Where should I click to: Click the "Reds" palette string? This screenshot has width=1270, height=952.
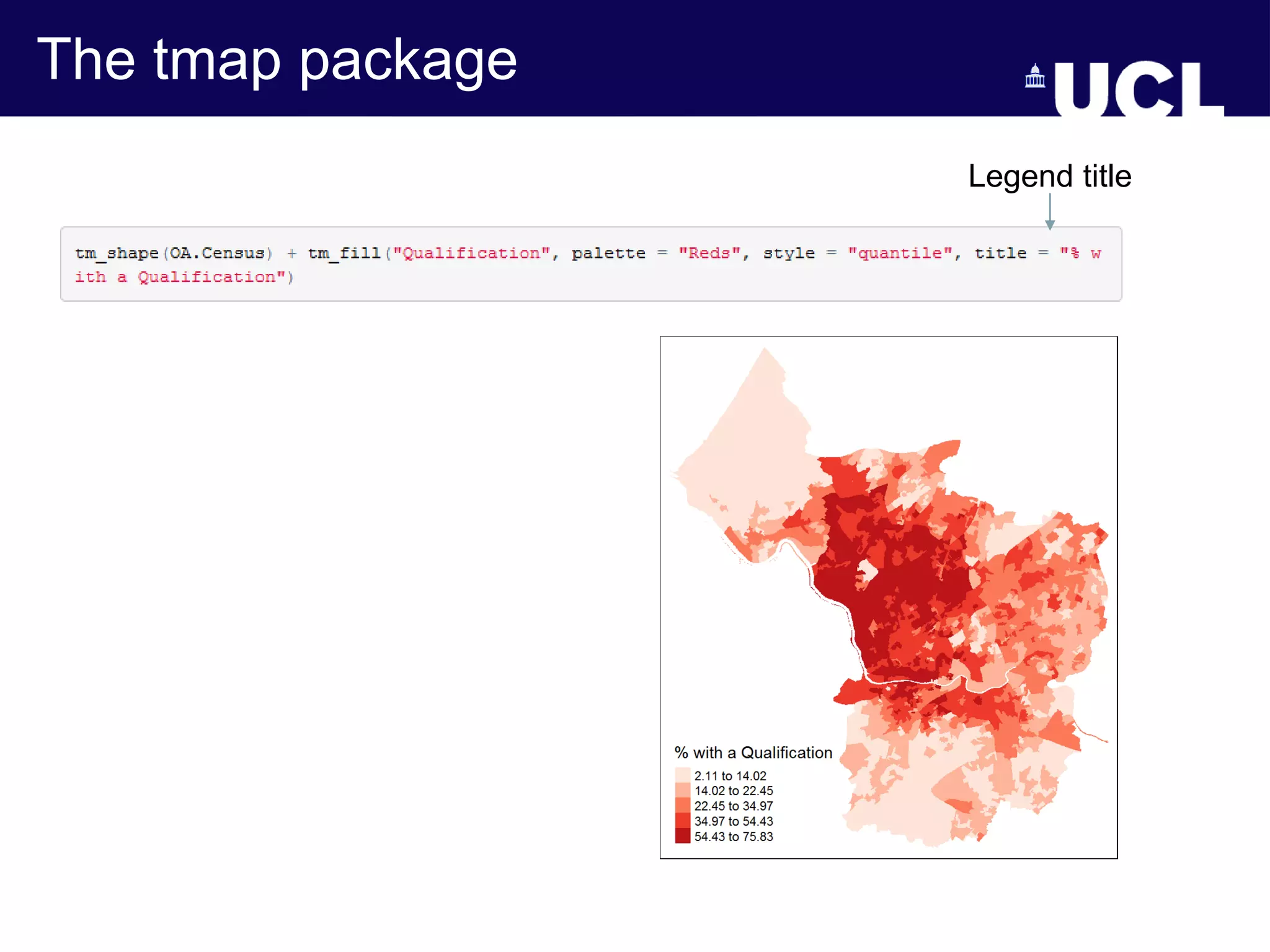pyautogui.click(x=710, y=253)
